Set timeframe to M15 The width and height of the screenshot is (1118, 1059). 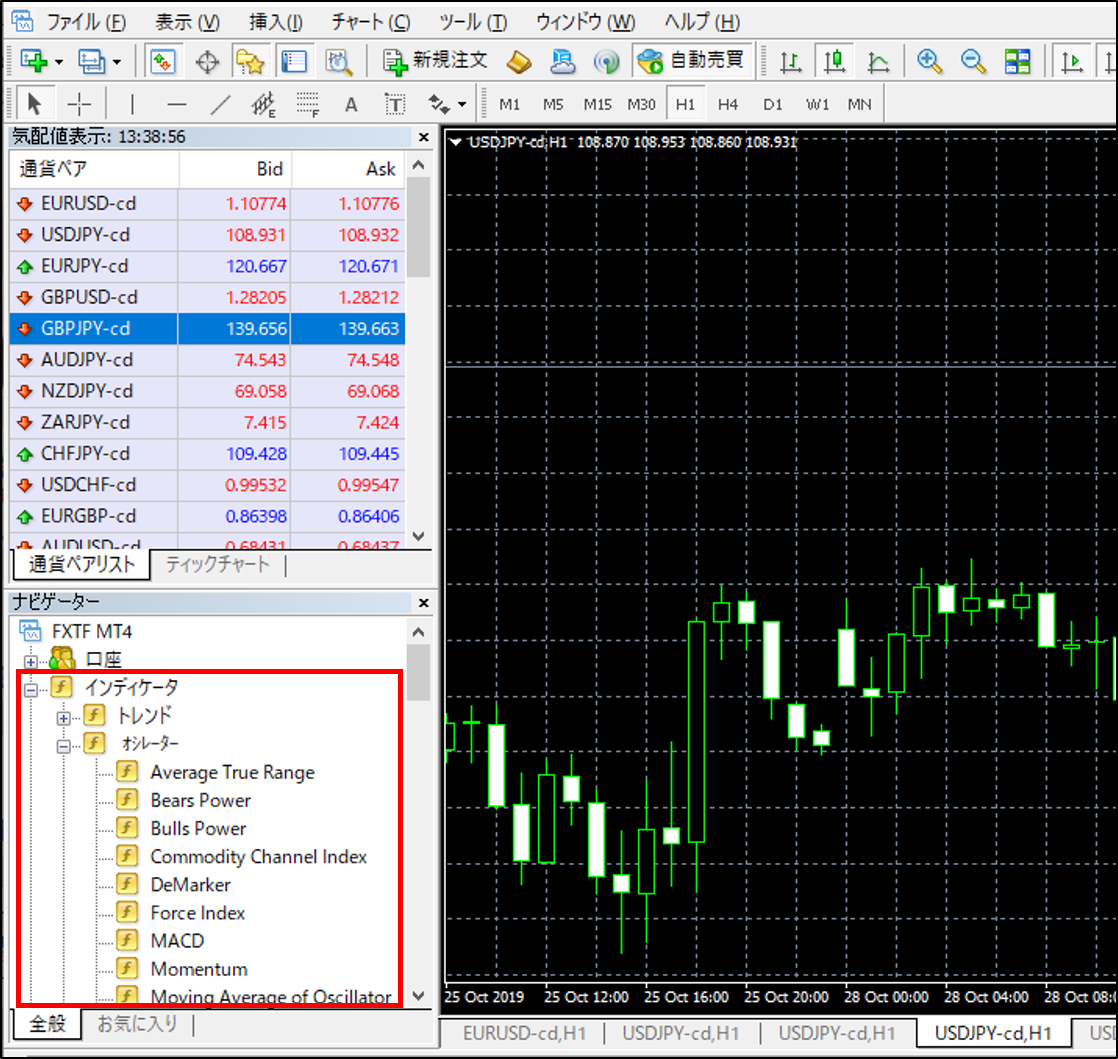click(598, 105)
